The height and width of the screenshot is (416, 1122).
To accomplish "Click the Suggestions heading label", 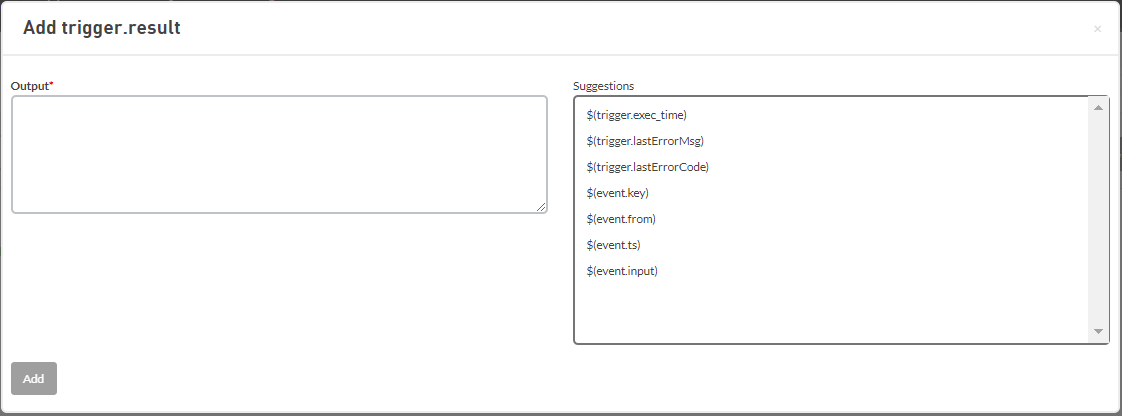I will point(603,85).
